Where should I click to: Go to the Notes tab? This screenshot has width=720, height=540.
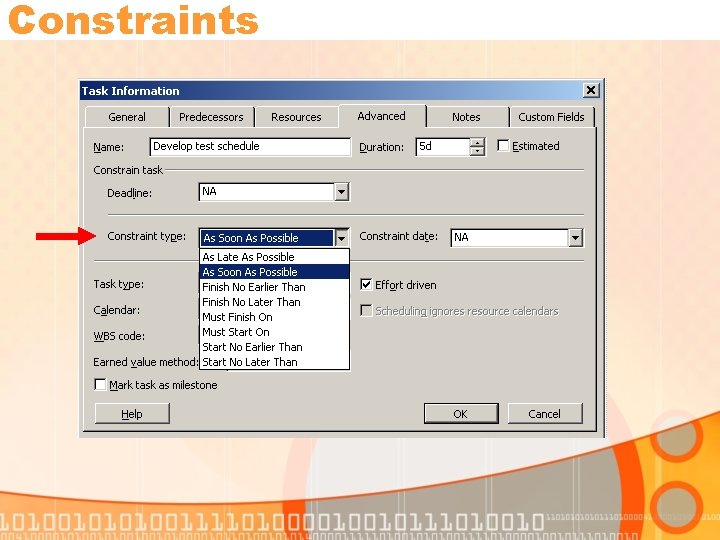click(x=466, y=117)
